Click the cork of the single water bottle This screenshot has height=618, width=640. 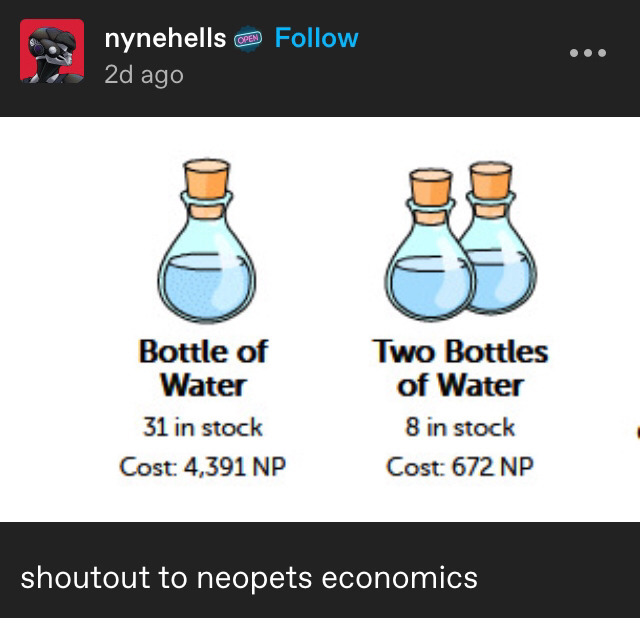click(207, 179)
